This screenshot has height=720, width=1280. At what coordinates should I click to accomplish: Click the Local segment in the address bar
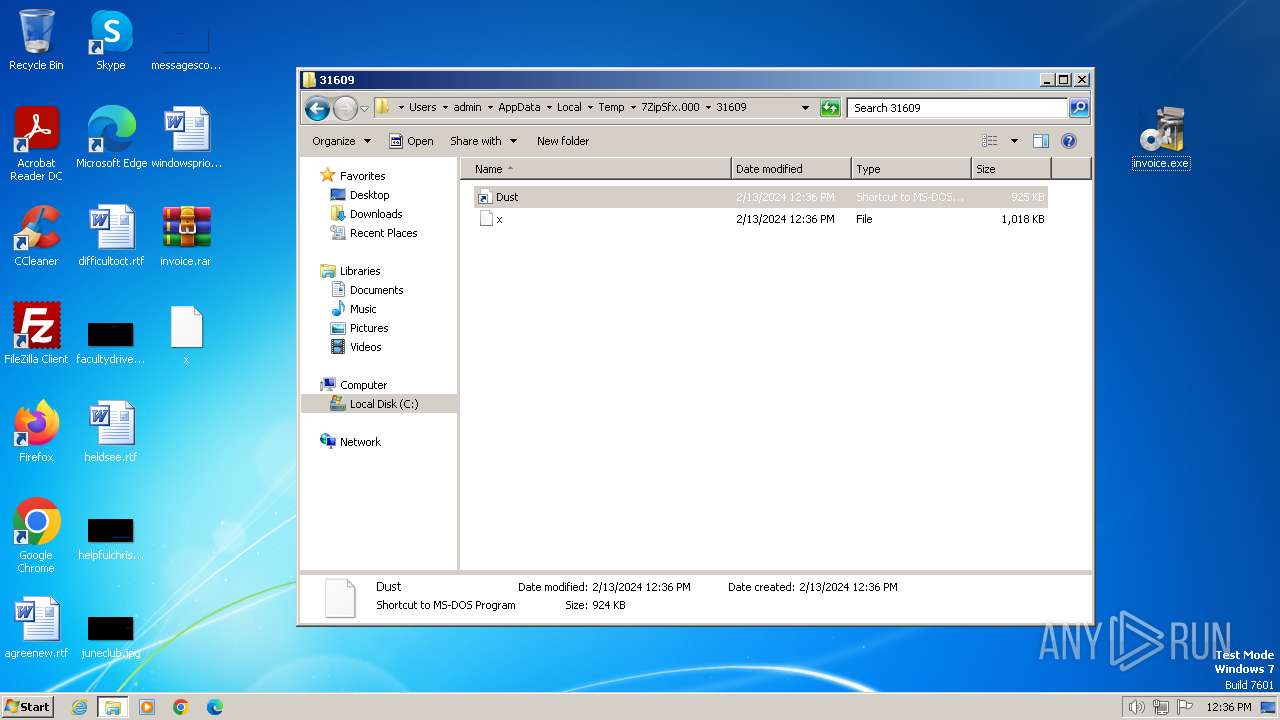[569, 107]
